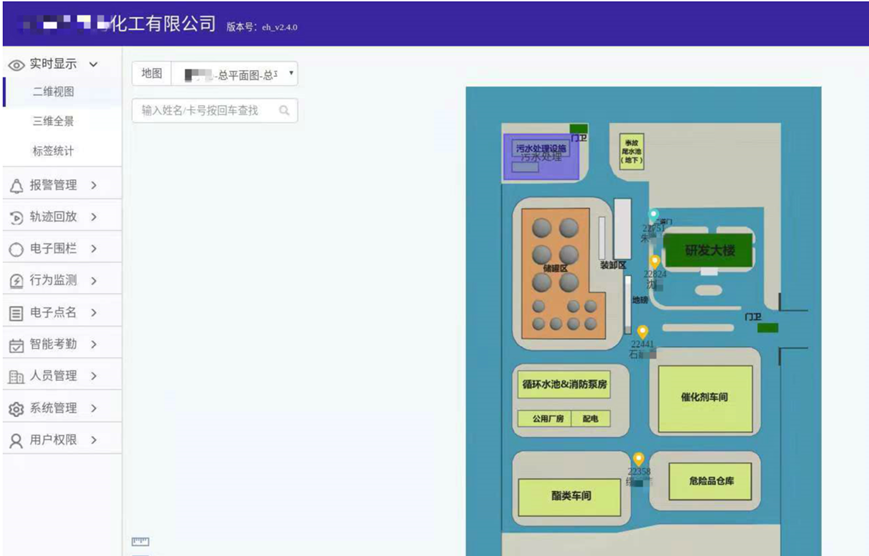The height and width of the screenshot is (556, 869).
Task: Click the building icon for 人员管理
Action: 16,376
